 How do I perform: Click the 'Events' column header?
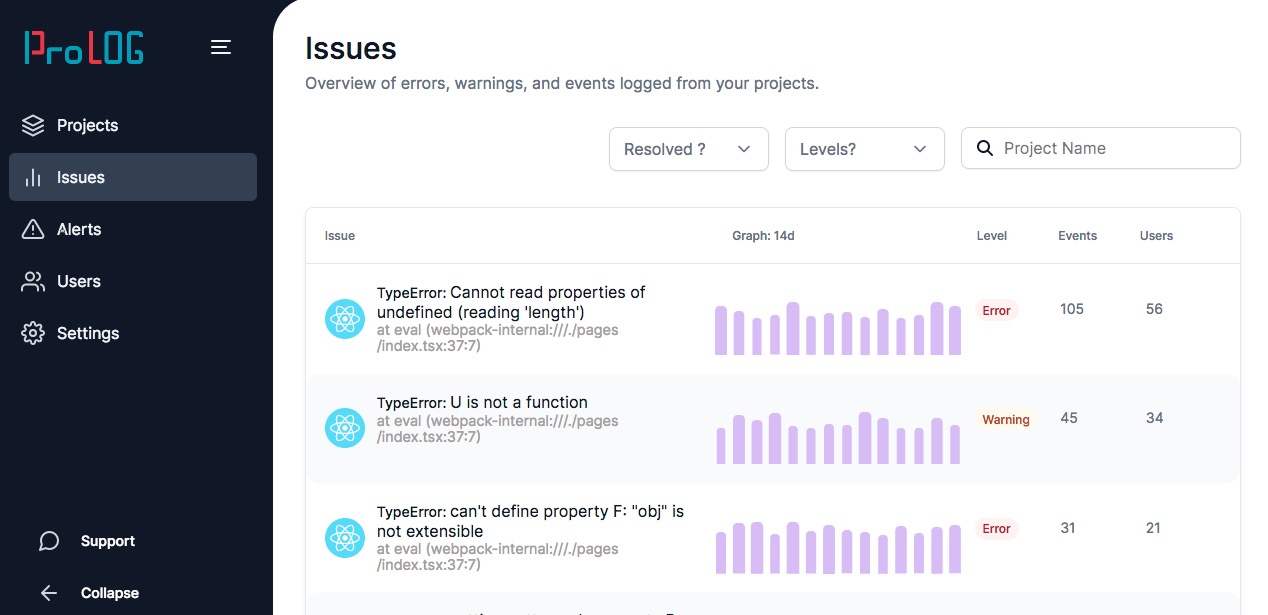coord(1077,236)
